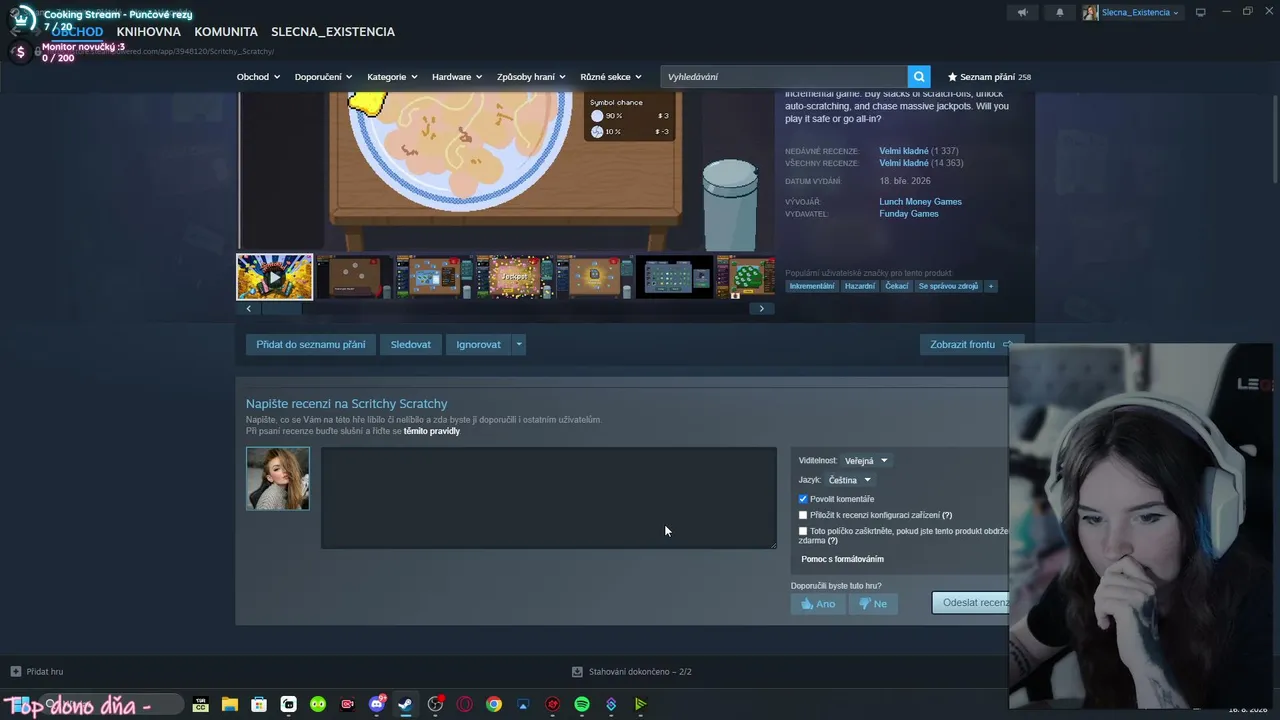Image resolution: width=1280 pixels, height=720 pixels.
Task: Toggle Povolit komentáře checkbox
Action: (x=803, y=499)
